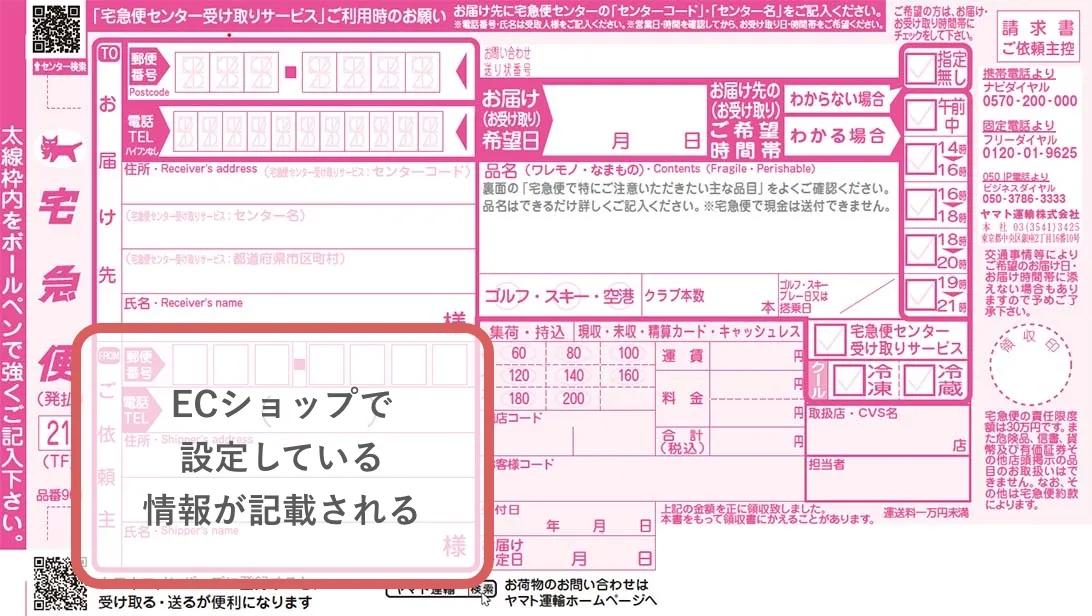Click the 検索 button next to ヤマト運輸
The width and height of the screenshot is (1092, 616).
pyautogui.click(x=482, y=589)
